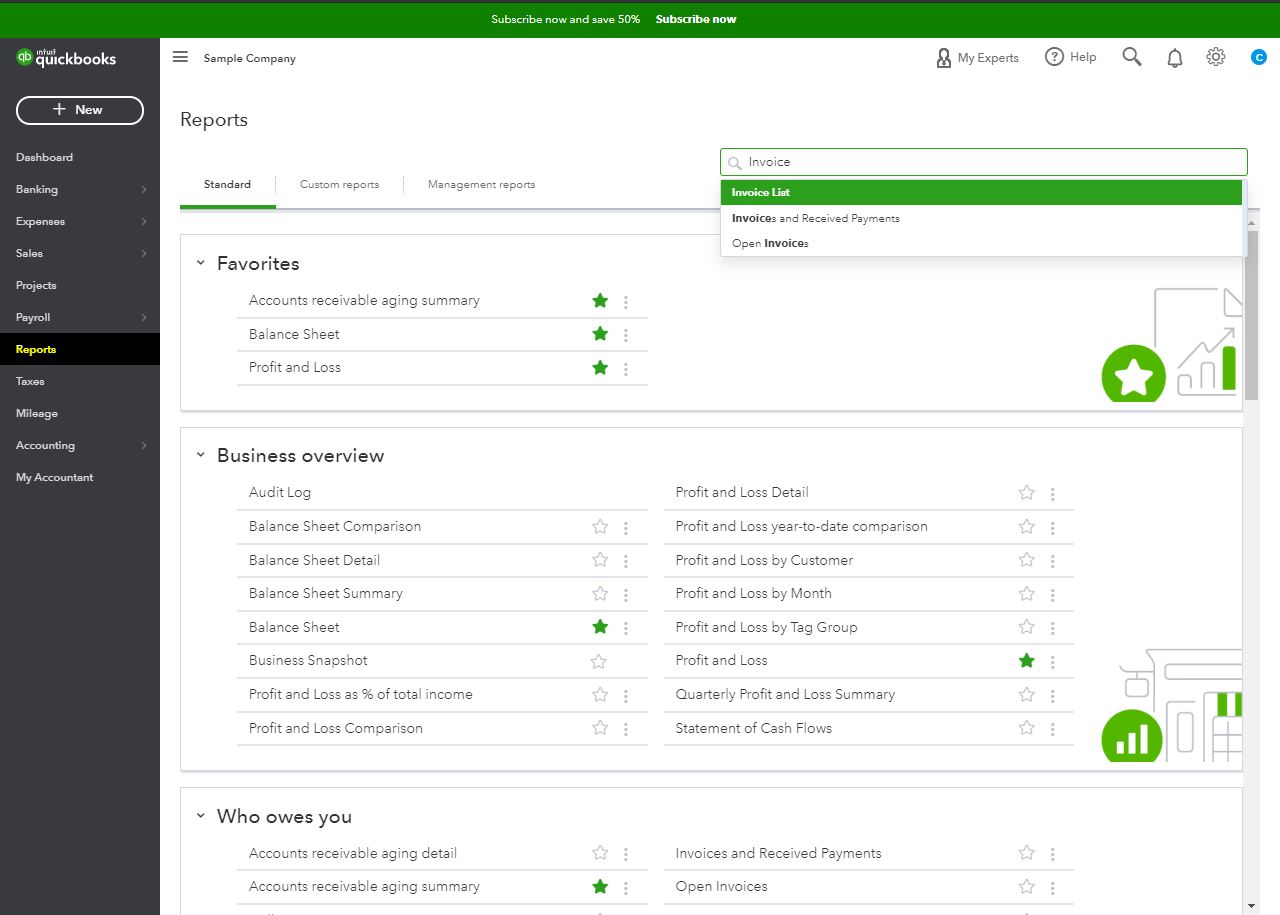1280x915 pixels.
Task: Collapse the Favorites section
Action: 200,263
